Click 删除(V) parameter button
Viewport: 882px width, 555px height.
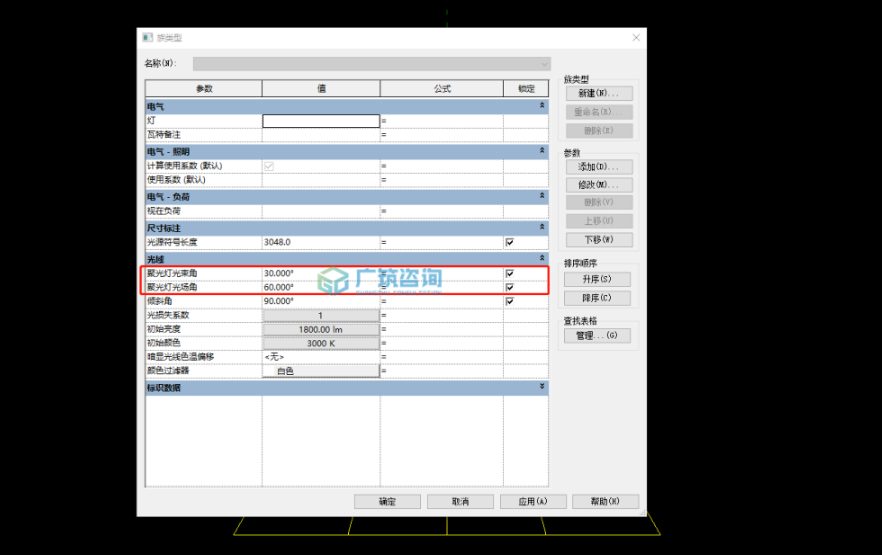pos(599,202)
